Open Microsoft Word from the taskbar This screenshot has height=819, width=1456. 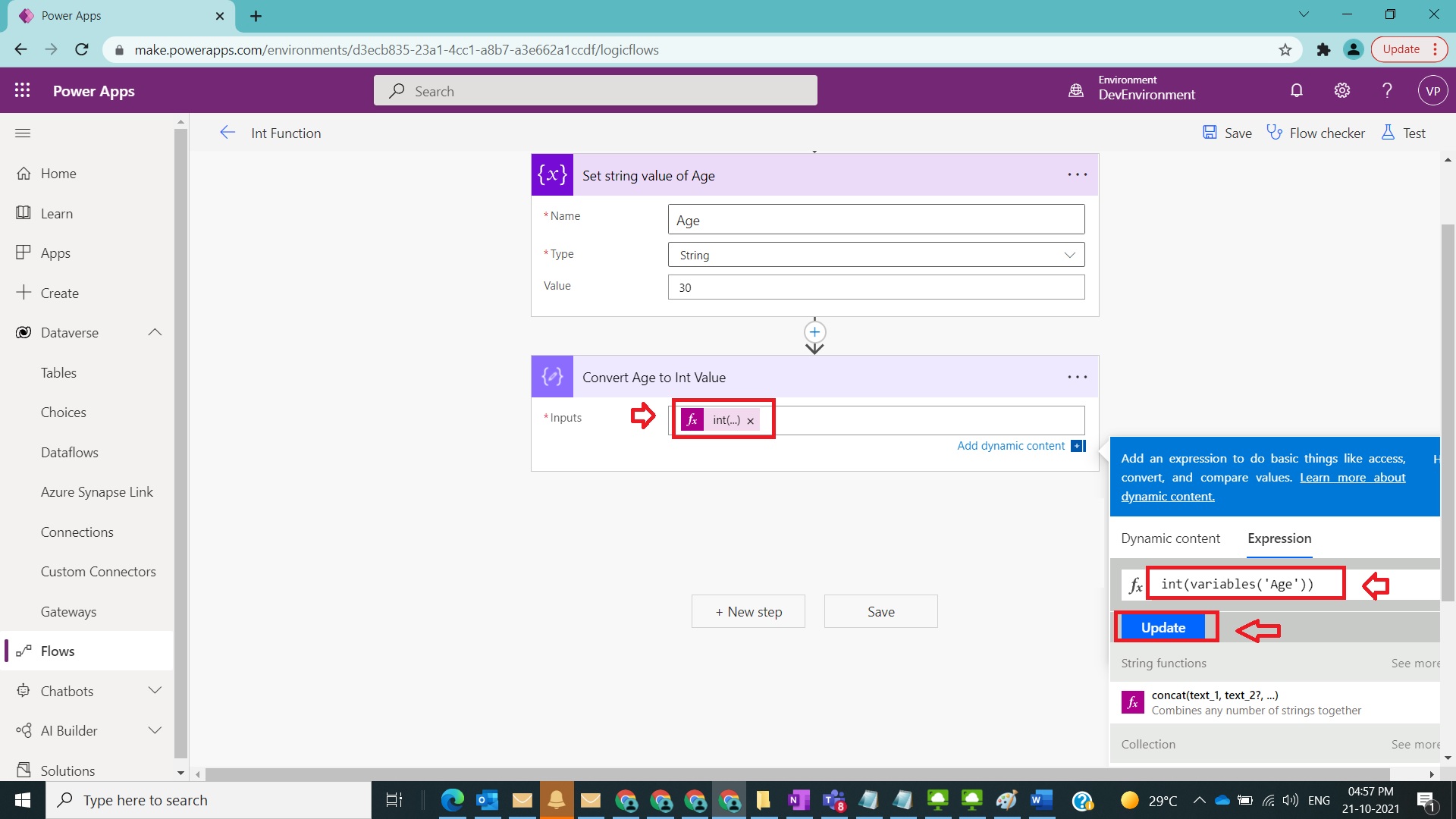[1041, 800]
